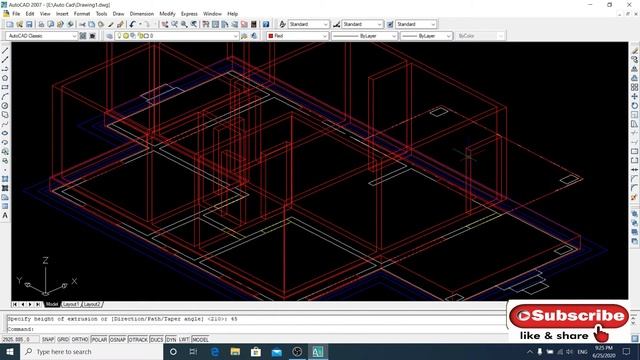640x360 pixels.
Task: Open File Explorer from taskbar
Action: [x=235, y=351]
